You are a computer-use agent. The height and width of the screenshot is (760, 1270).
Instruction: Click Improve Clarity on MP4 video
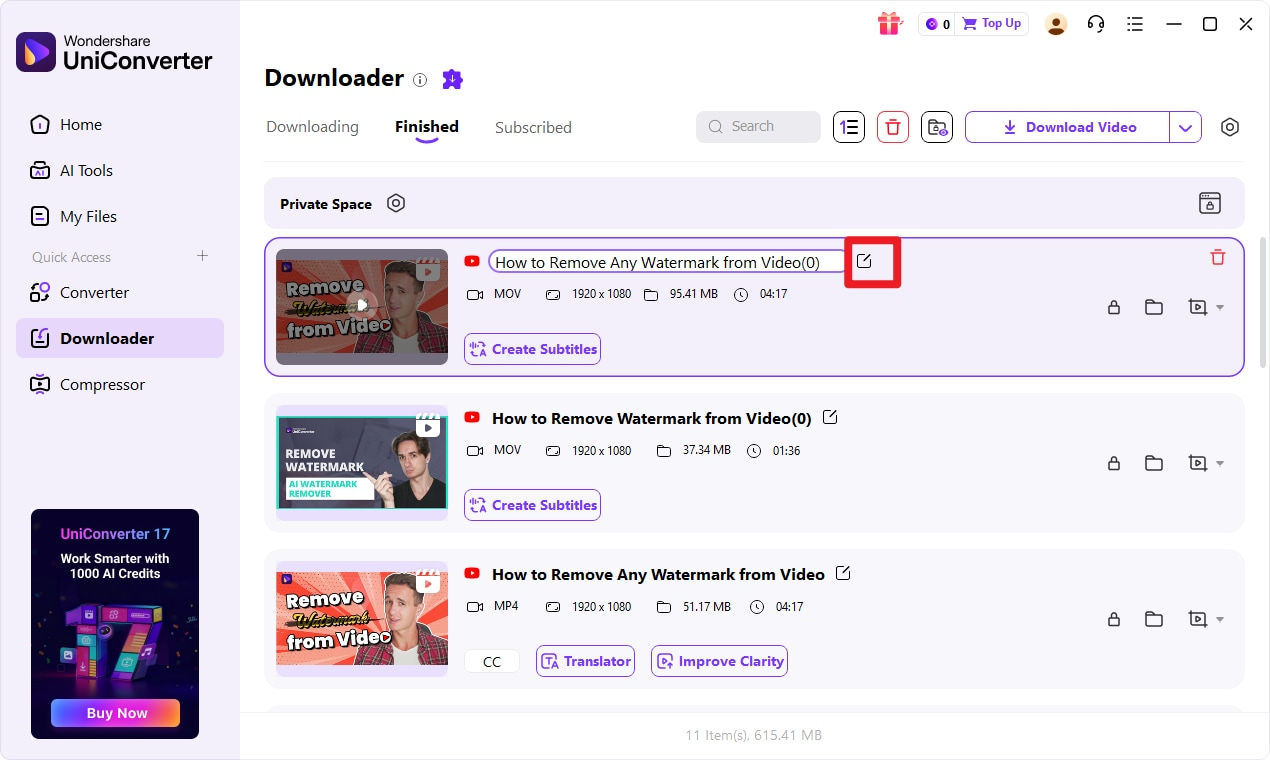coord(719,661)
